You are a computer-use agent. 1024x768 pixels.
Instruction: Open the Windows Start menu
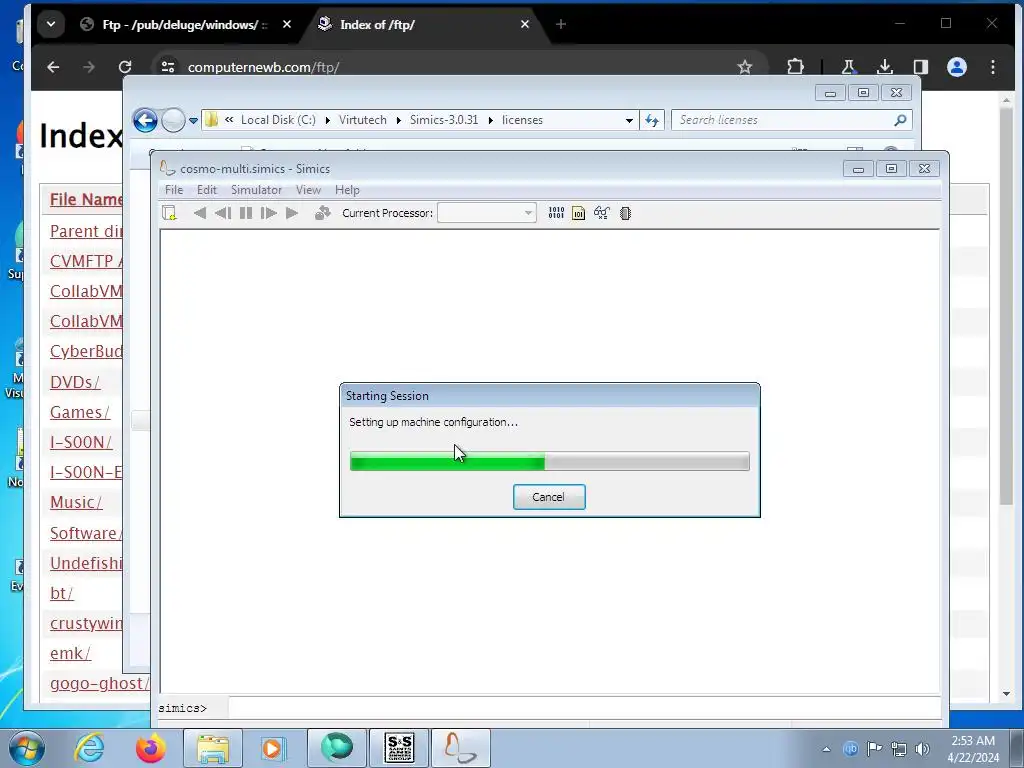27,748
